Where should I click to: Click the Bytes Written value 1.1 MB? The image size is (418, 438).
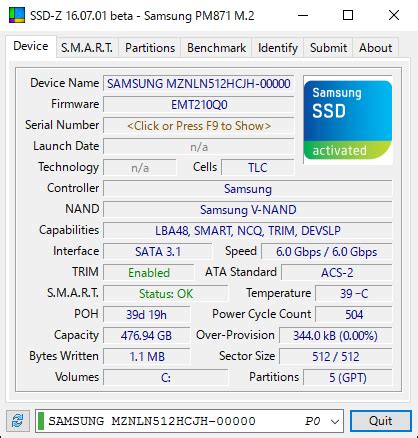146,357
